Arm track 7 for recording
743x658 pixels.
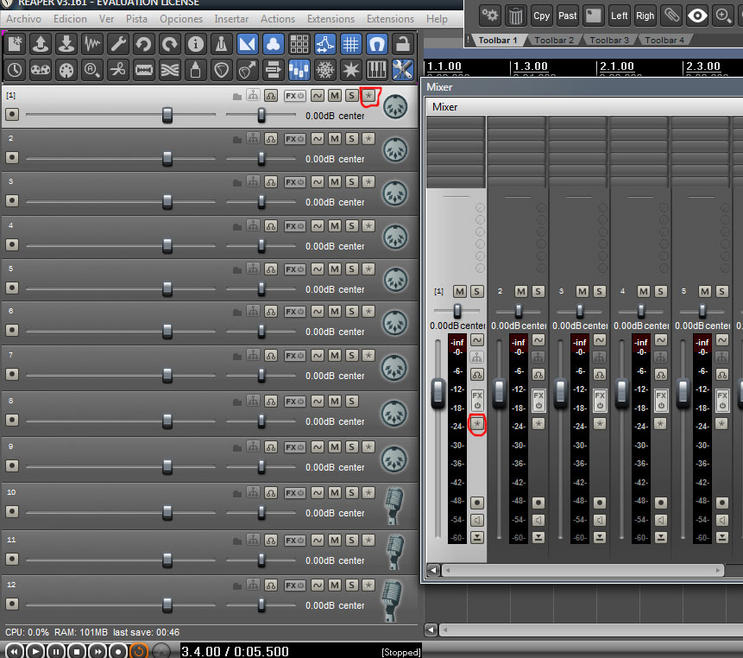[x=12, y=373]
